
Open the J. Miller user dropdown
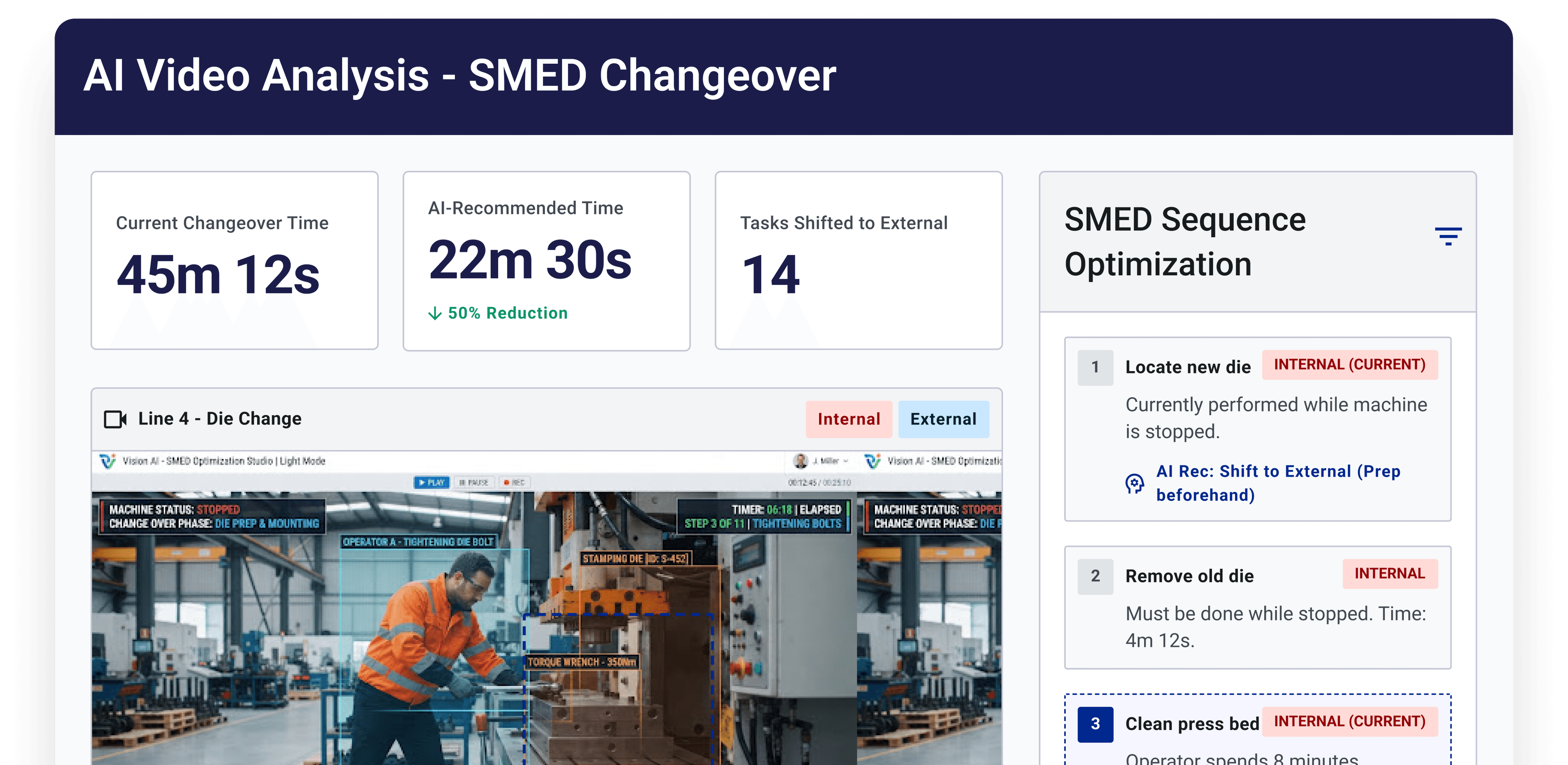[821, 461]
